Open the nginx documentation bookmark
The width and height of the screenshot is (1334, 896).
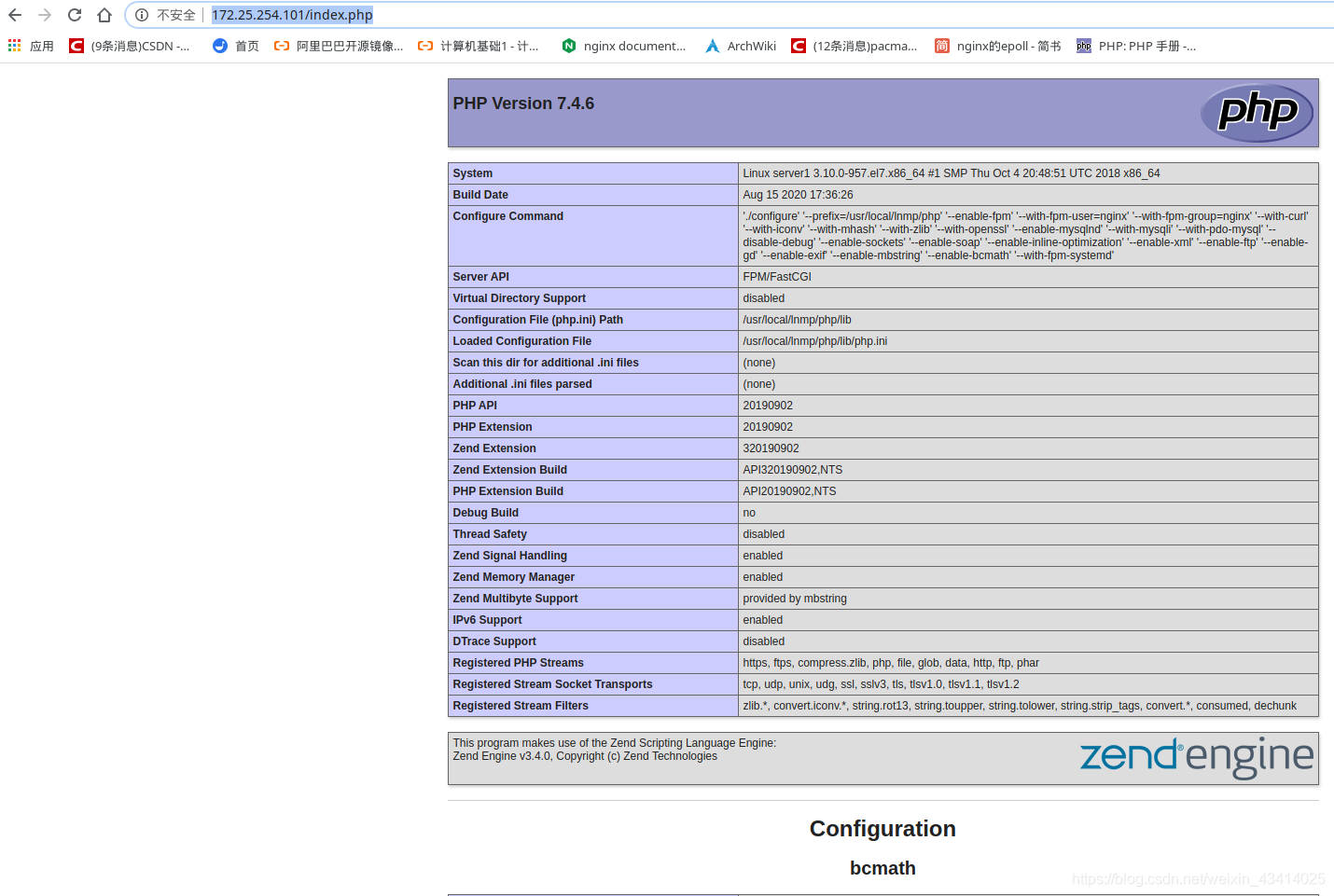click(x=624, y=46)
